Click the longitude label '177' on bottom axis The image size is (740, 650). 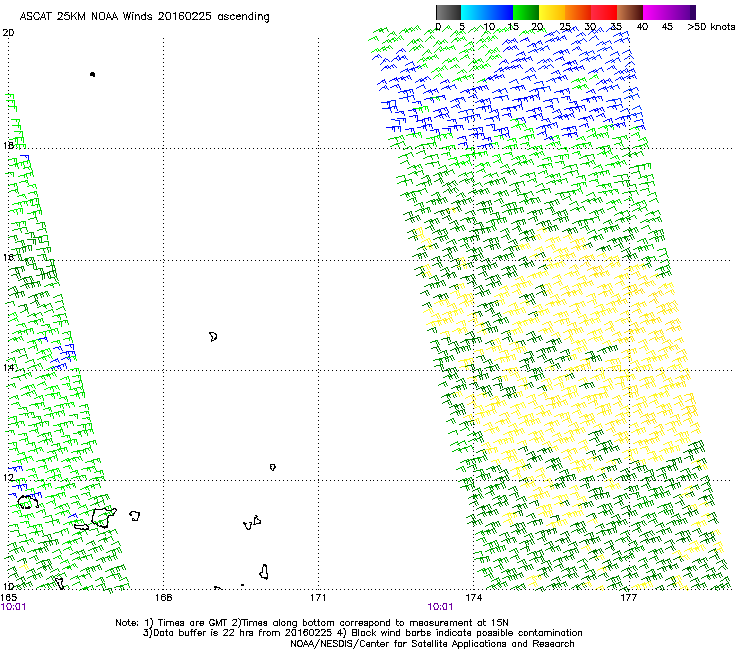point(628,598)
